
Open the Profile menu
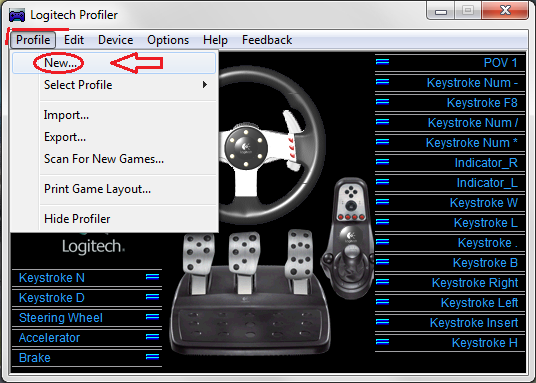(x=33, y=40)
